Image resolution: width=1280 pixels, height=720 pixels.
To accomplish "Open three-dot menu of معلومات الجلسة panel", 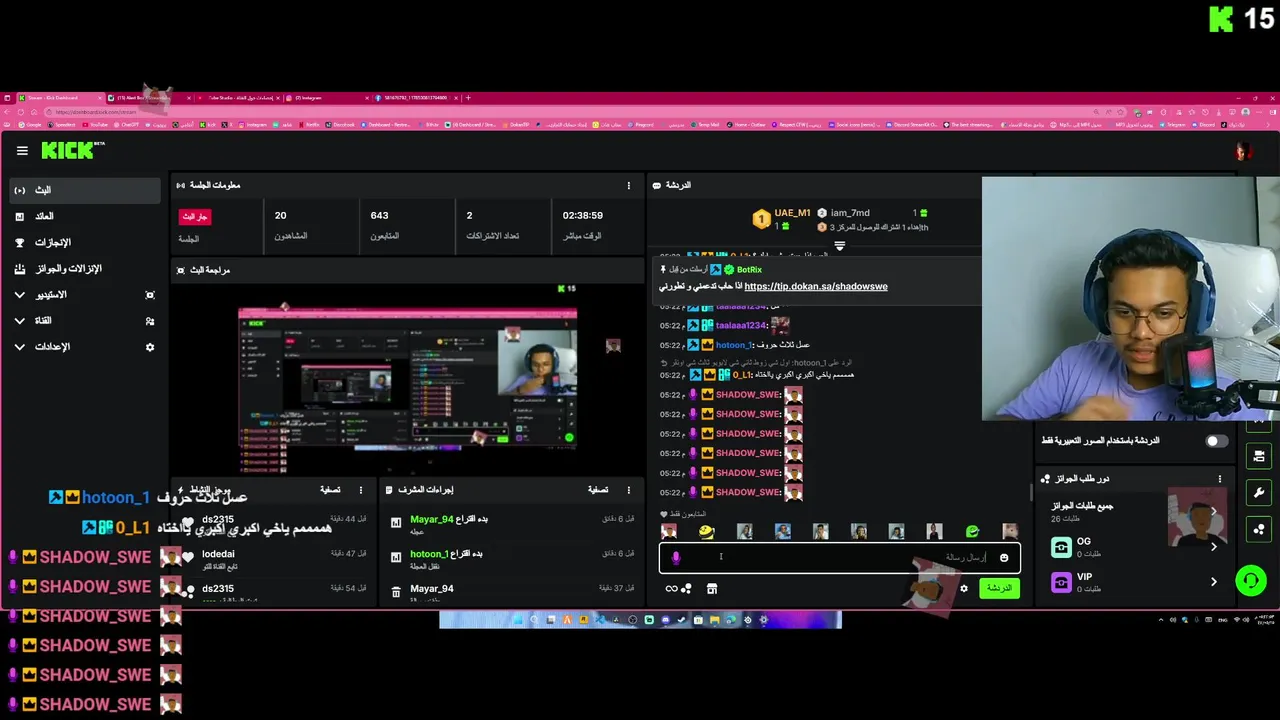I will (629, 185).
